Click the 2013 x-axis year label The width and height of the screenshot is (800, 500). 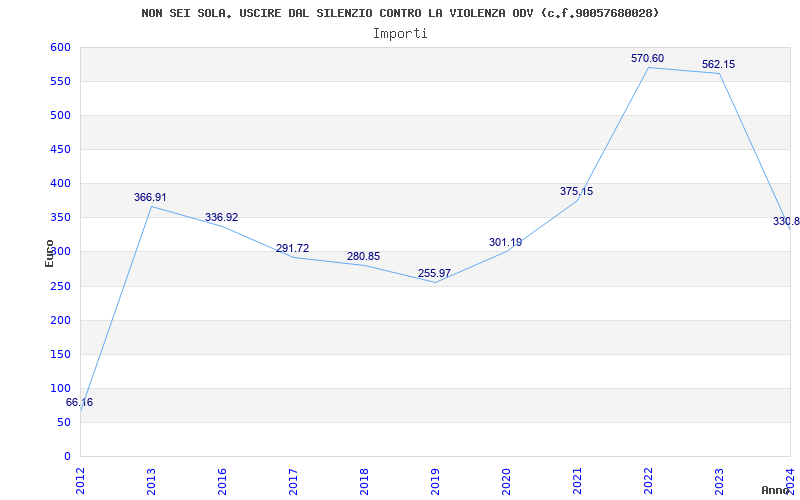click(x=151, y=480)
